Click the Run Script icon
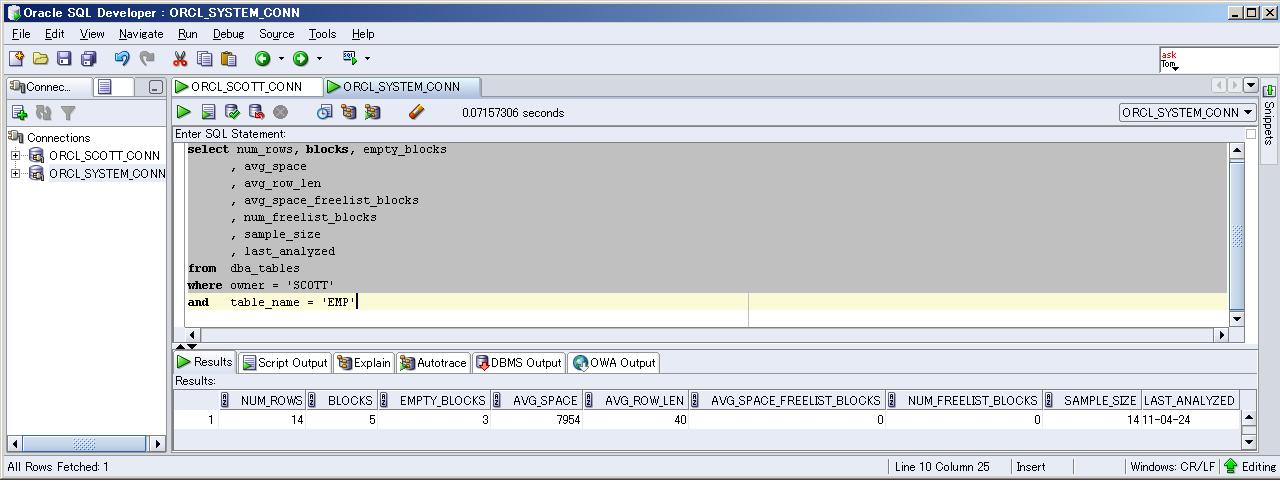Screen dimensions: 1280x481 [x=208, y=113]
